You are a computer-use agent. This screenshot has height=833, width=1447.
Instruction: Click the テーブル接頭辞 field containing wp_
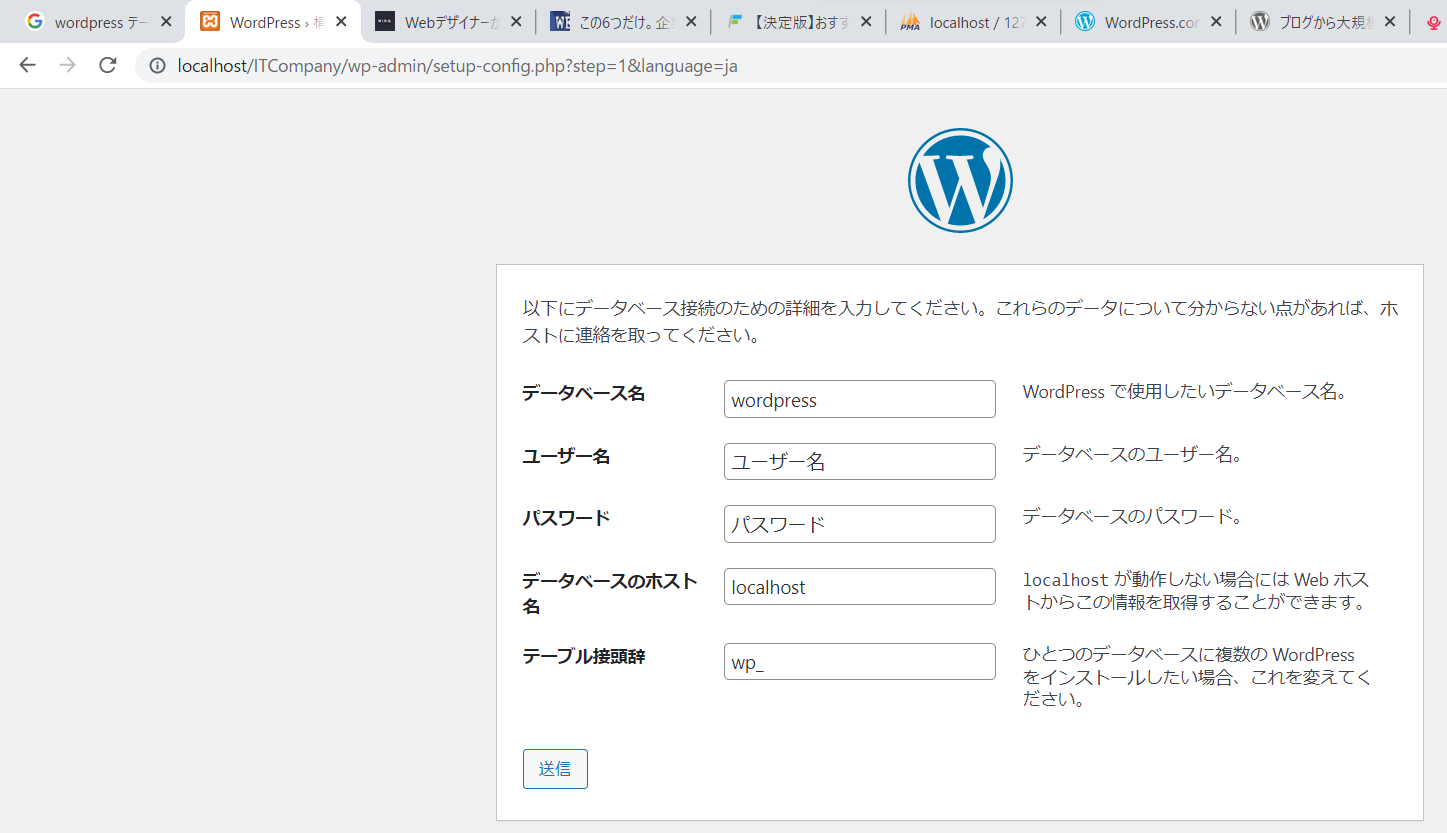(859, 662)
